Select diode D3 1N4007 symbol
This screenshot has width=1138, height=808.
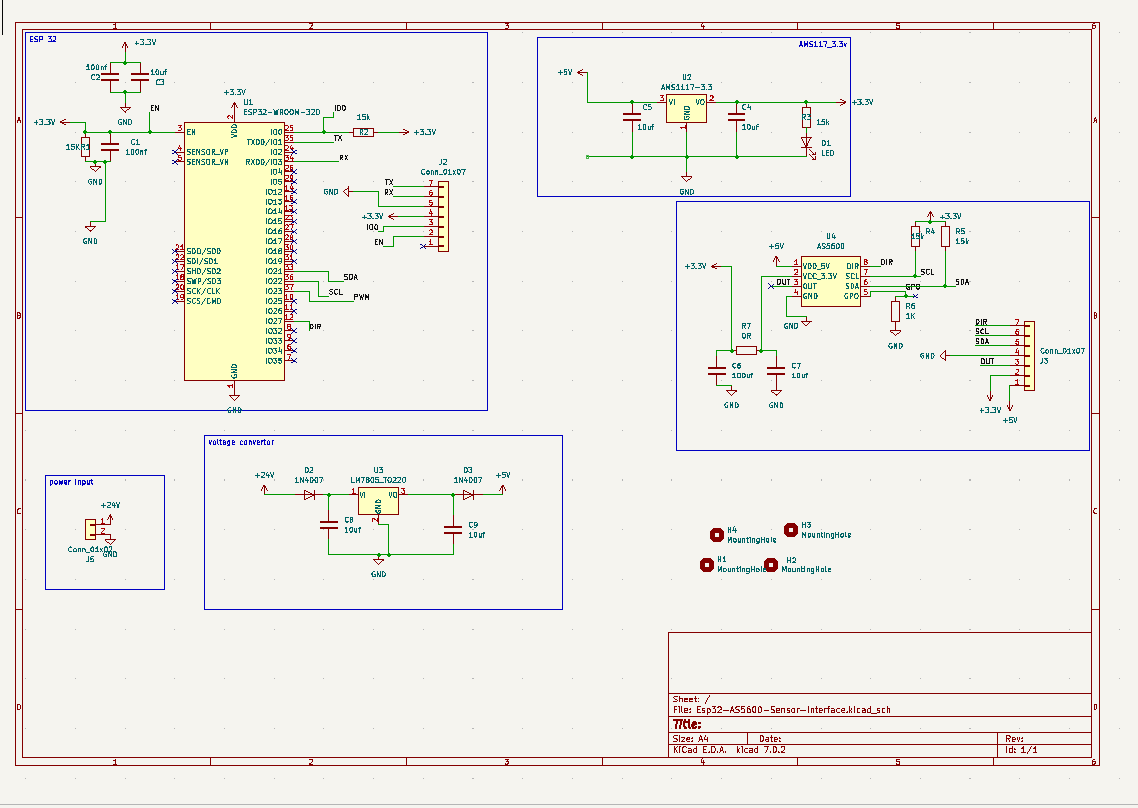[x=468, y=494]
